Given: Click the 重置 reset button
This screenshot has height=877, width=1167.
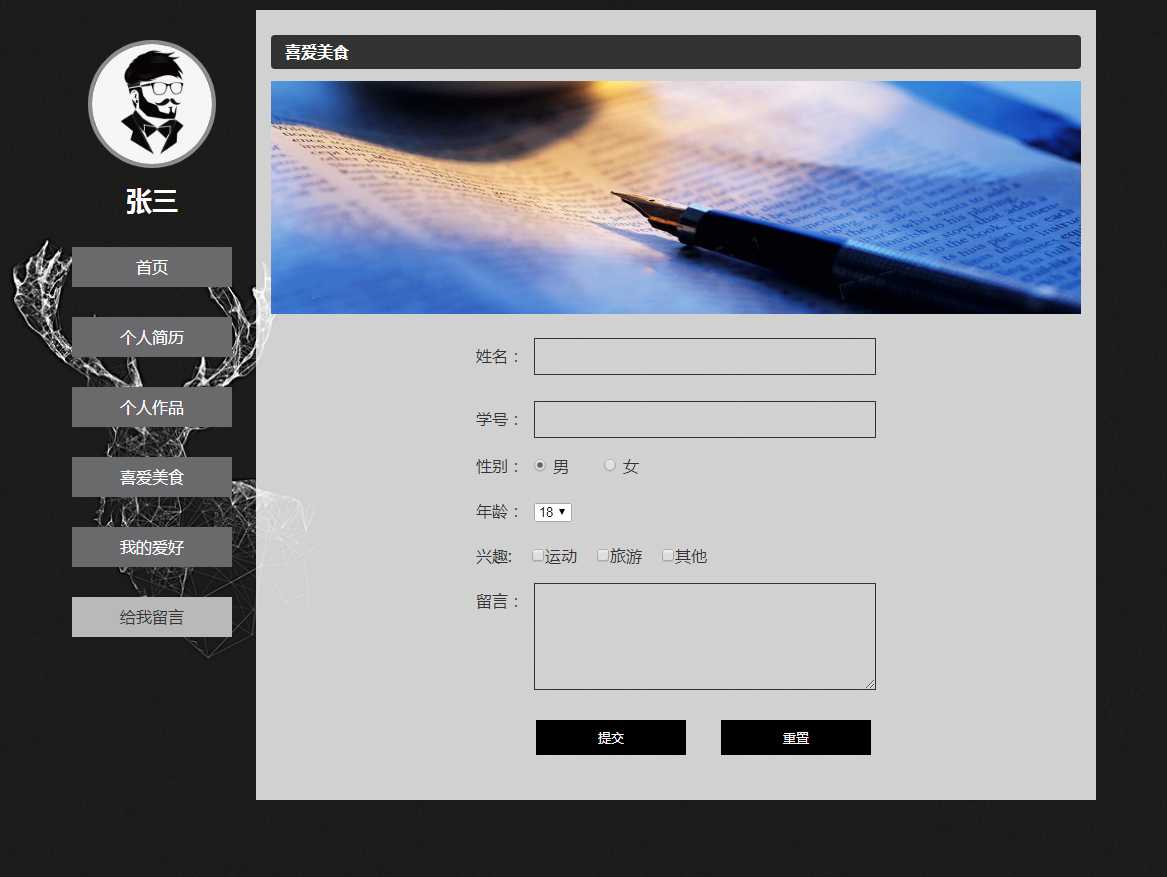Looking at the screenshot, I should click(795, 738).
